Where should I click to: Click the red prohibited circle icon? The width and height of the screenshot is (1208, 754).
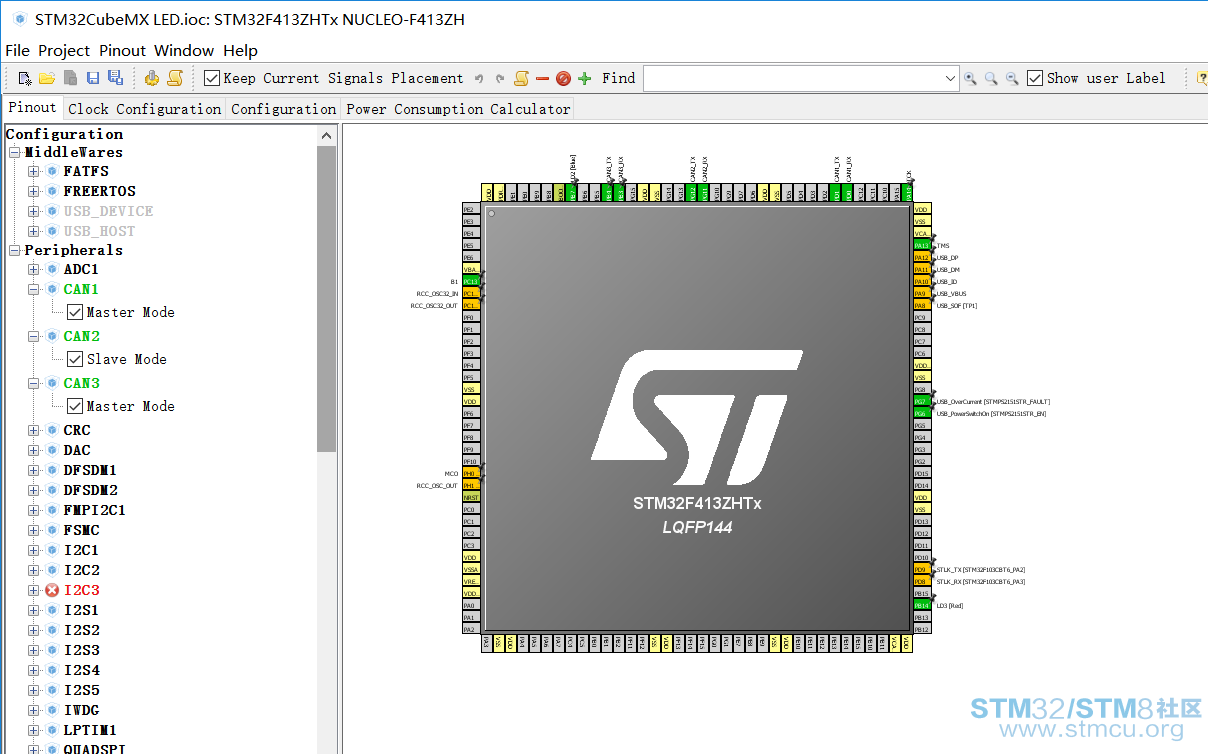click(563, 78)
